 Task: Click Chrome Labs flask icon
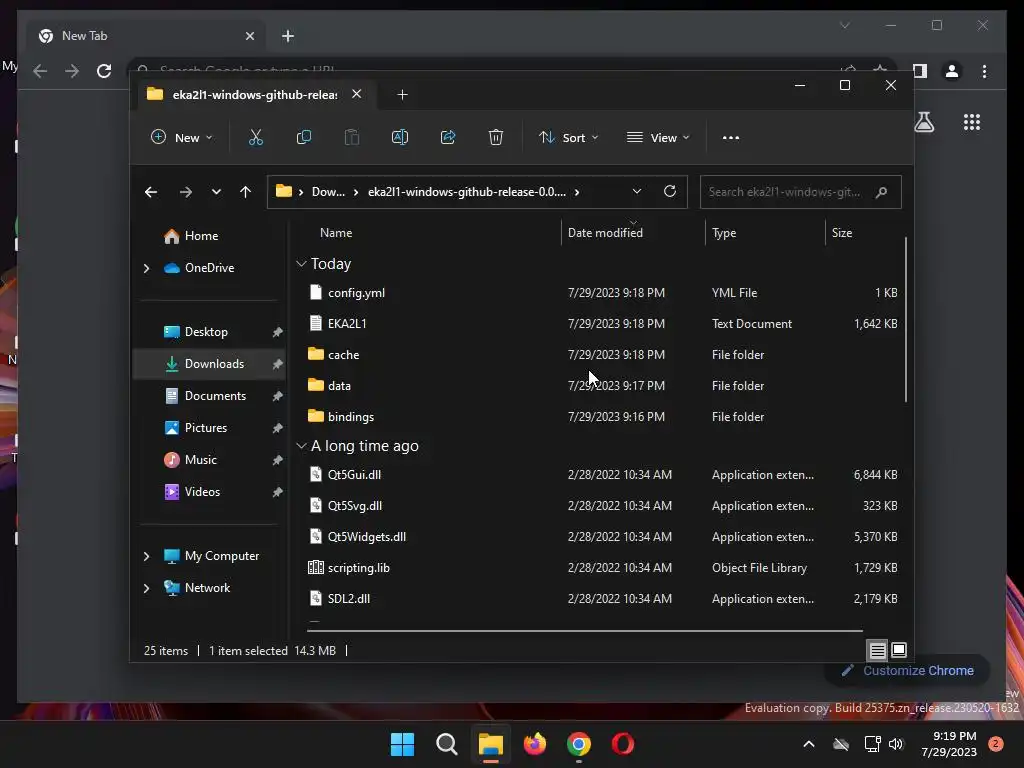[924, 122]
